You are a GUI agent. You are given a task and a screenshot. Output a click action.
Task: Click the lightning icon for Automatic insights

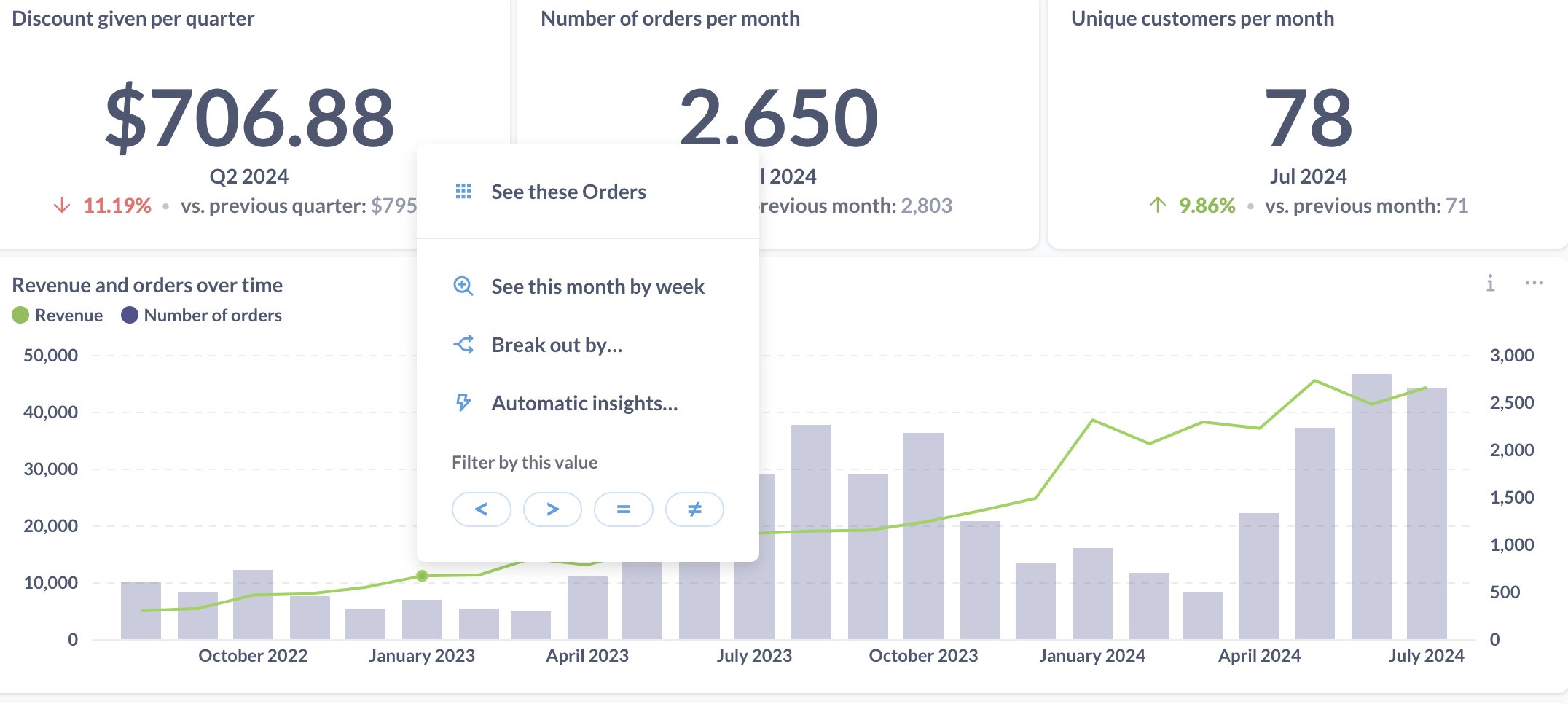click(x=463, y=402)
